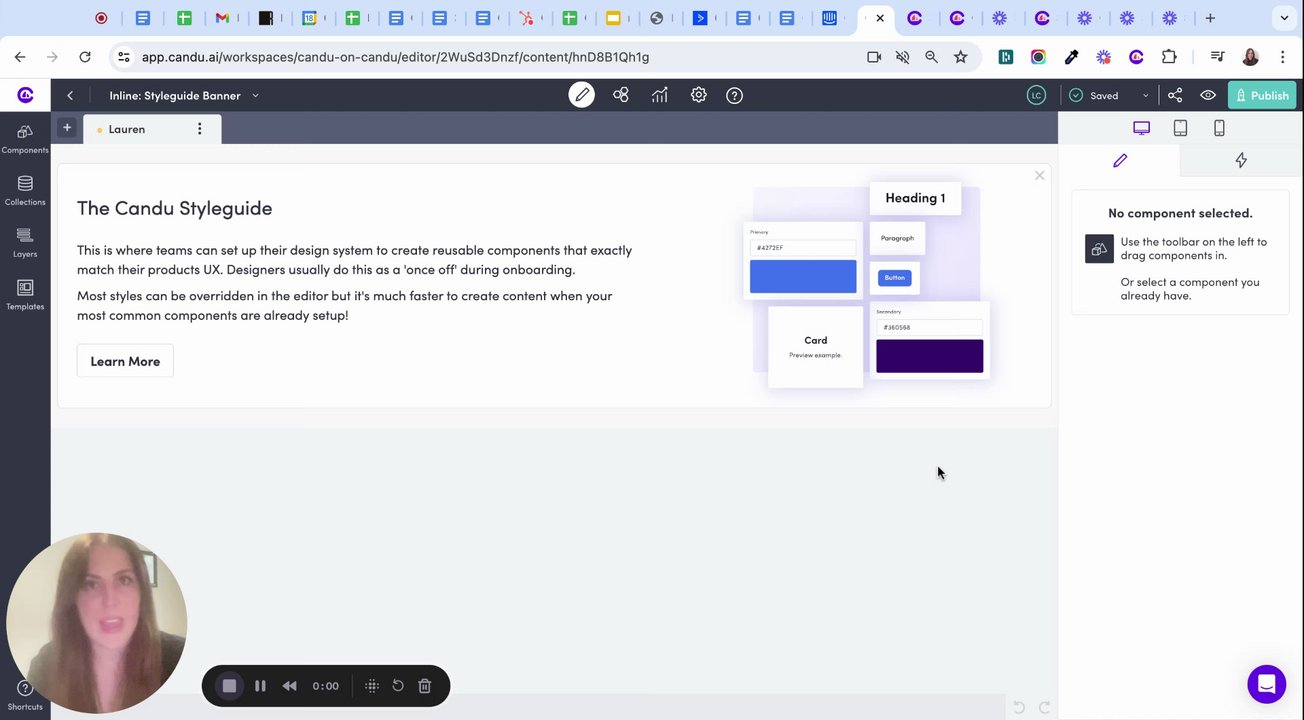Image resolution: width=1304 pixels, height=720 pixels.
Task: Click the styleguide illustration image
Action: (x=867, y=285)
